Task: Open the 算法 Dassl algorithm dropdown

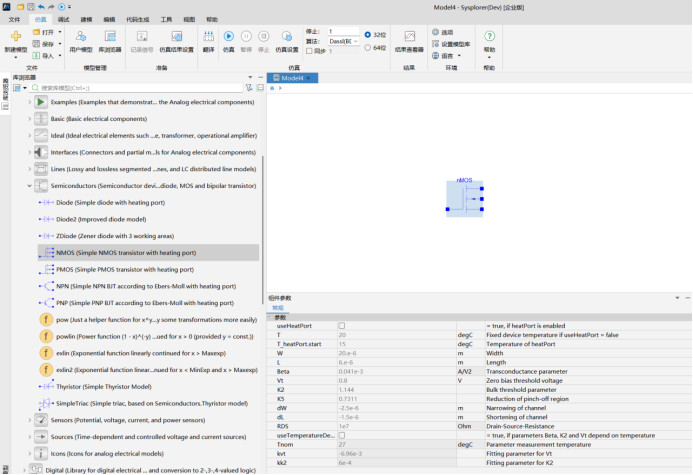Action: pos(343,41)
